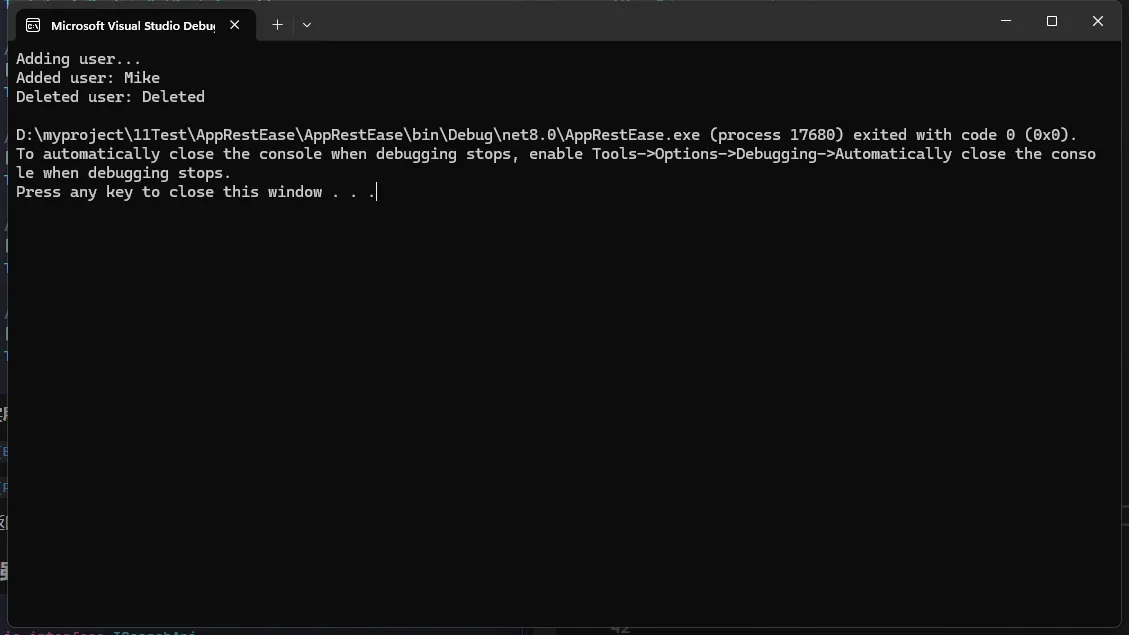Click the "le when debugging stops." line

[123, 173]
